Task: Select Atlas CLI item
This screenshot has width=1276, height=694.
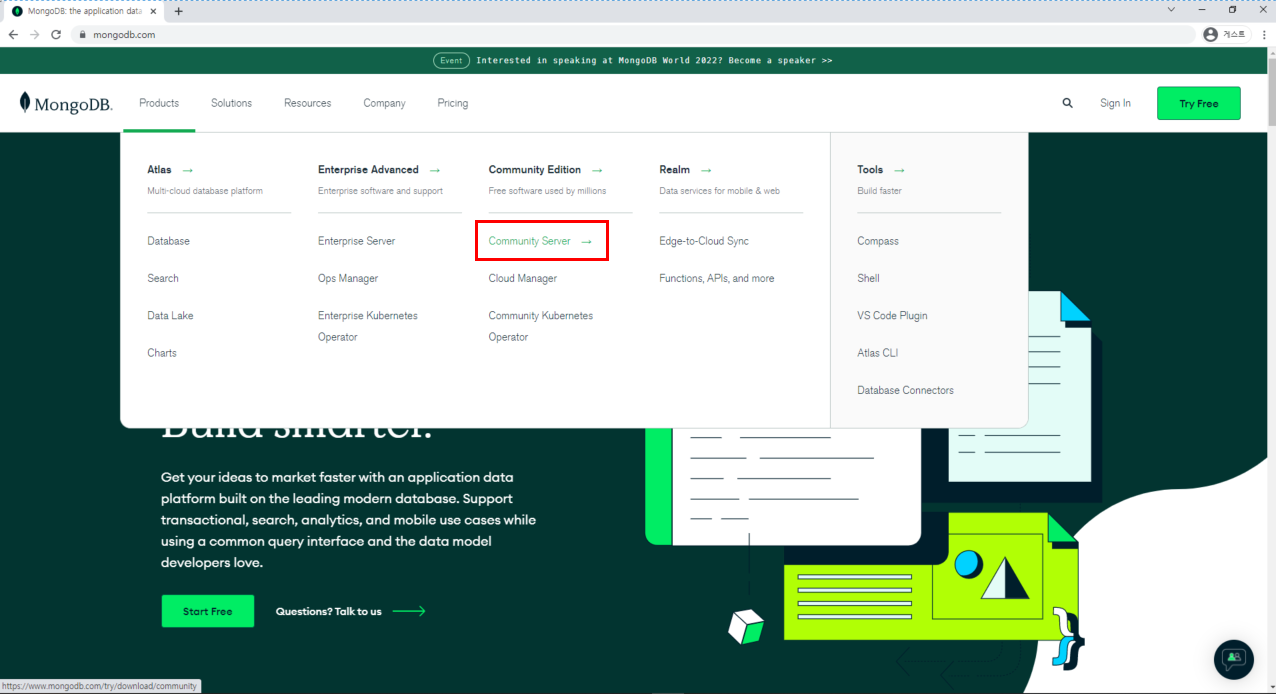Action: (x=878, y=353)
